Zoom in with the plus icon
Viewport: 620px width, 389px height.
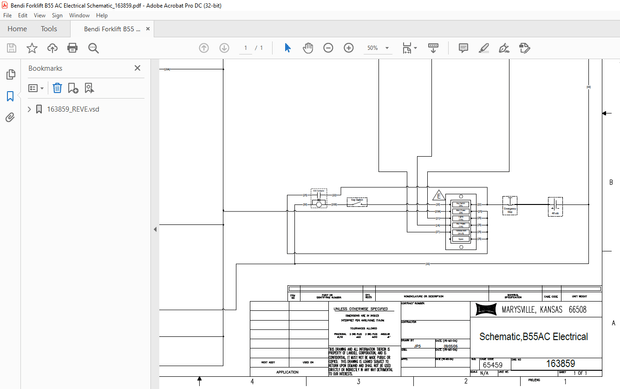(349, 48)
